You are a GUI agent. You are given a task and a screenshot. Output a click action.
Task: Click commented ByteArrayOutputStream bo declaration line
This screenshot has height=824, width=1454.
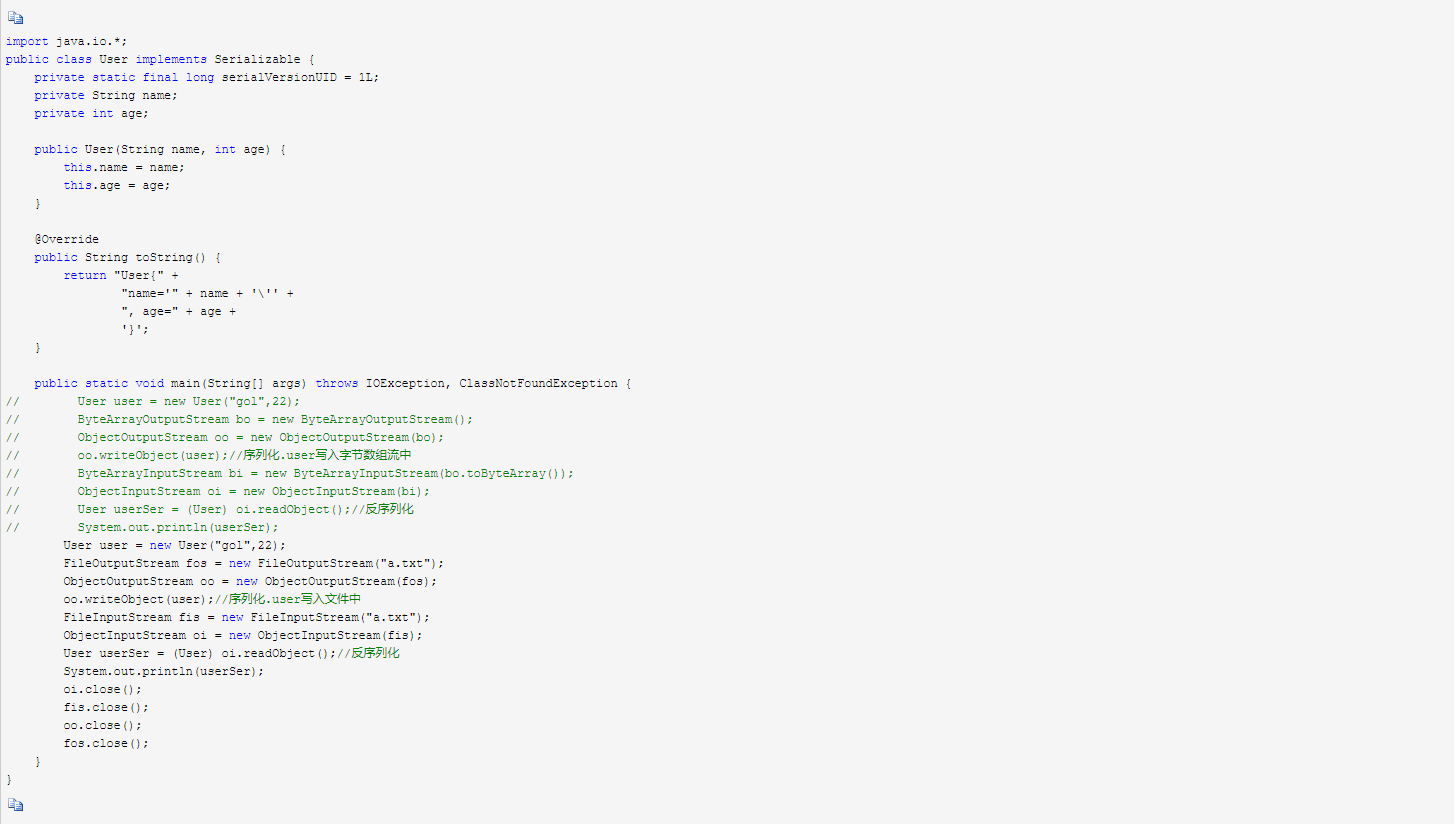(x=240, y=419)
